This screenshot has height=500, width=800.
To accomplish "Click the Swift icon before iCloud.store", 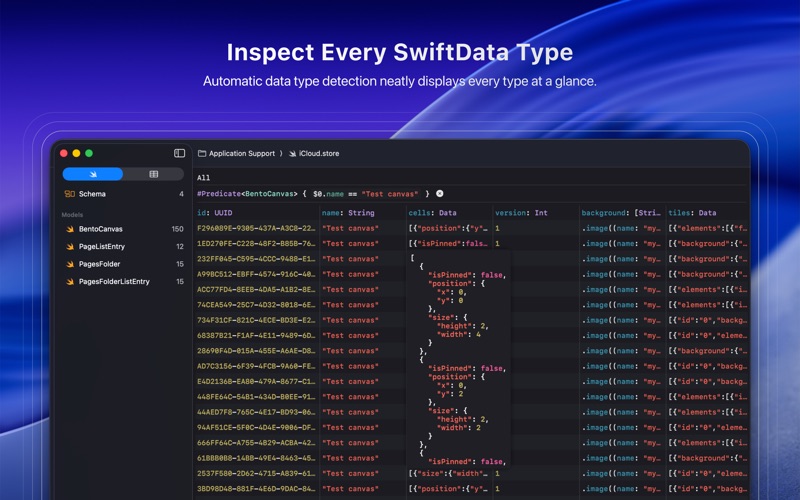I will tap(292, 153).
